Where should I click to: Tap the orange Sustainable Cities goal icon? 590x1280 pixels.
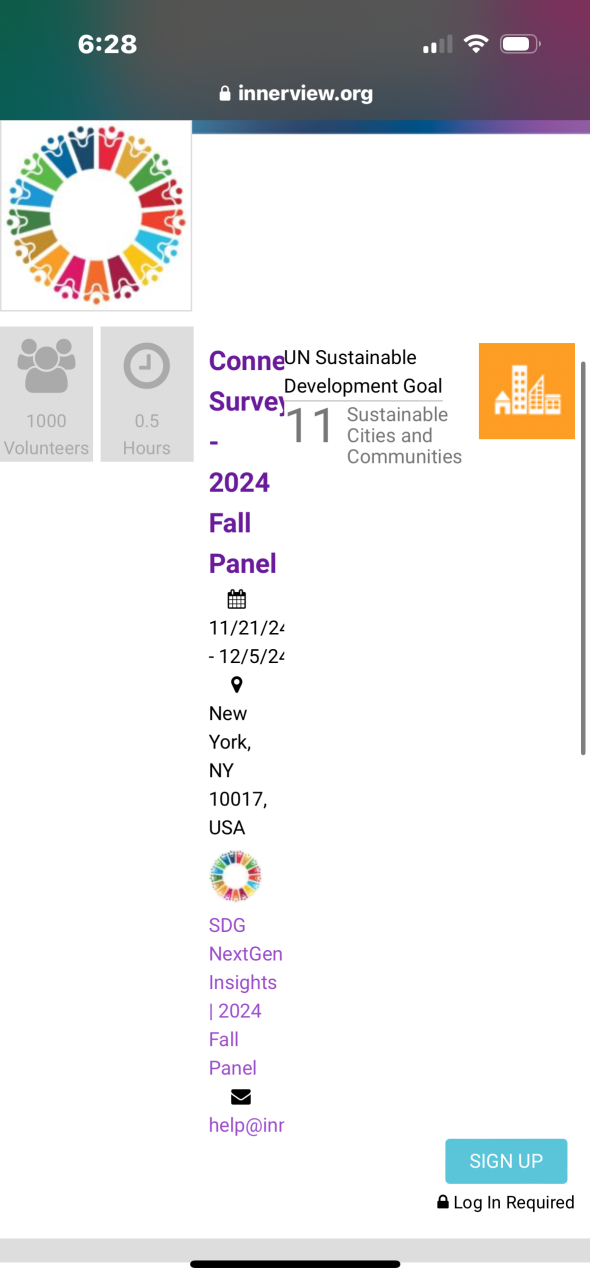tap(527, 391)
